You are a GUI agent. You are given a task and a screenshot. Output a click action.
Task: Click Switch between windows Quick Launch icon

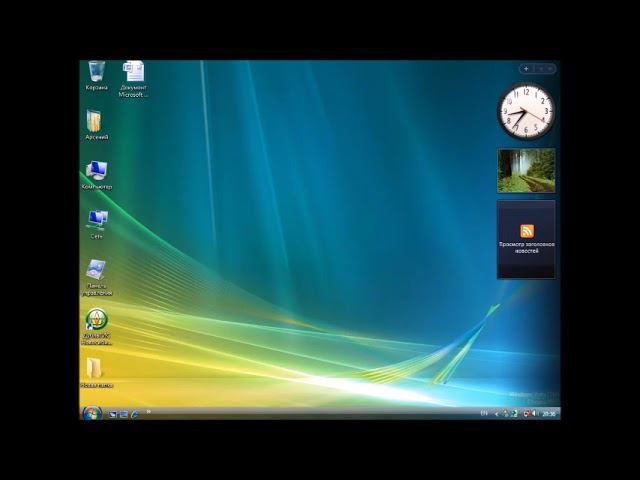click(x=124, y=414)
